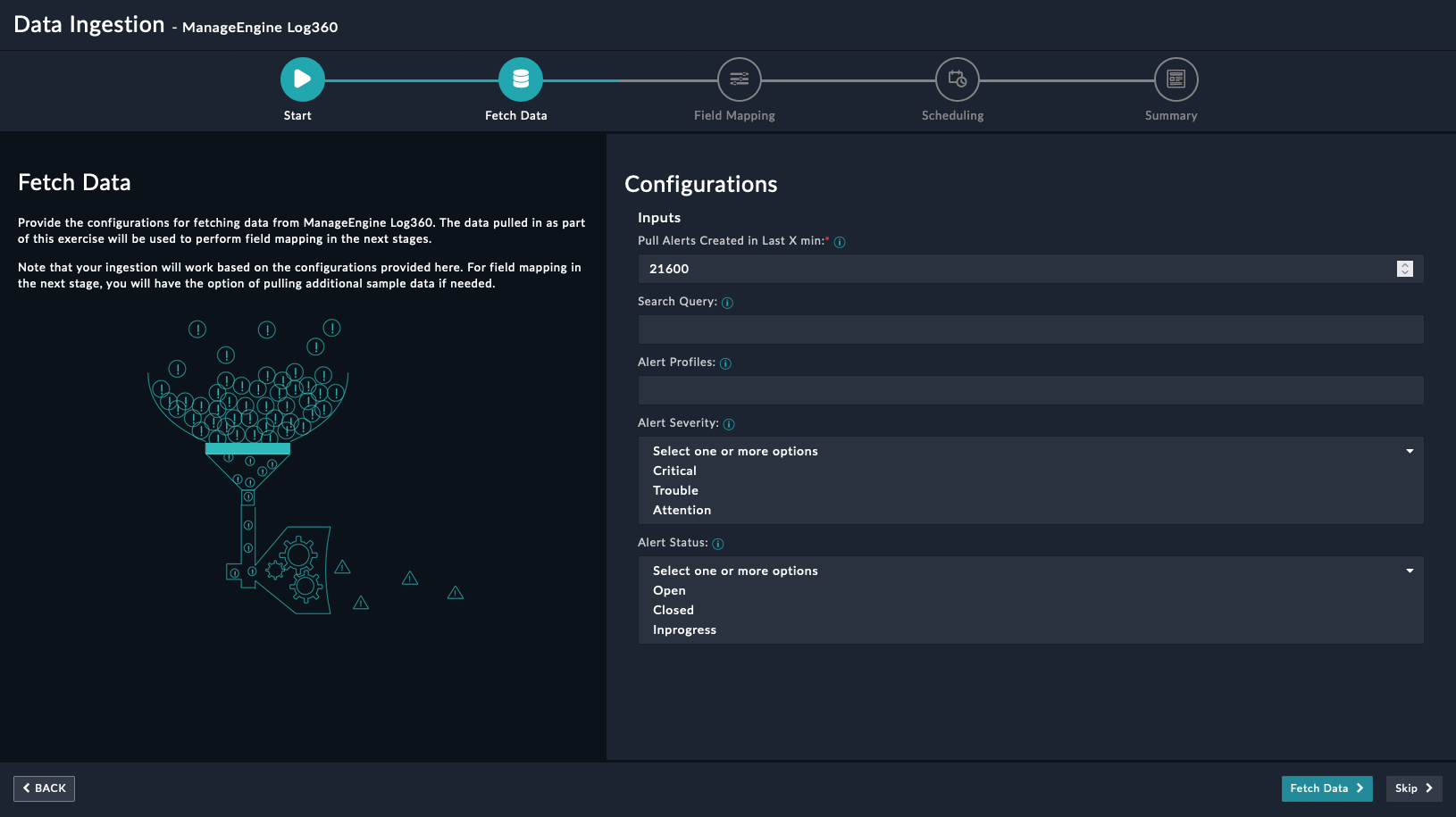Click the Summary step icon
The height and width of the screenshot is (817, 1456).
point(1176,79)
